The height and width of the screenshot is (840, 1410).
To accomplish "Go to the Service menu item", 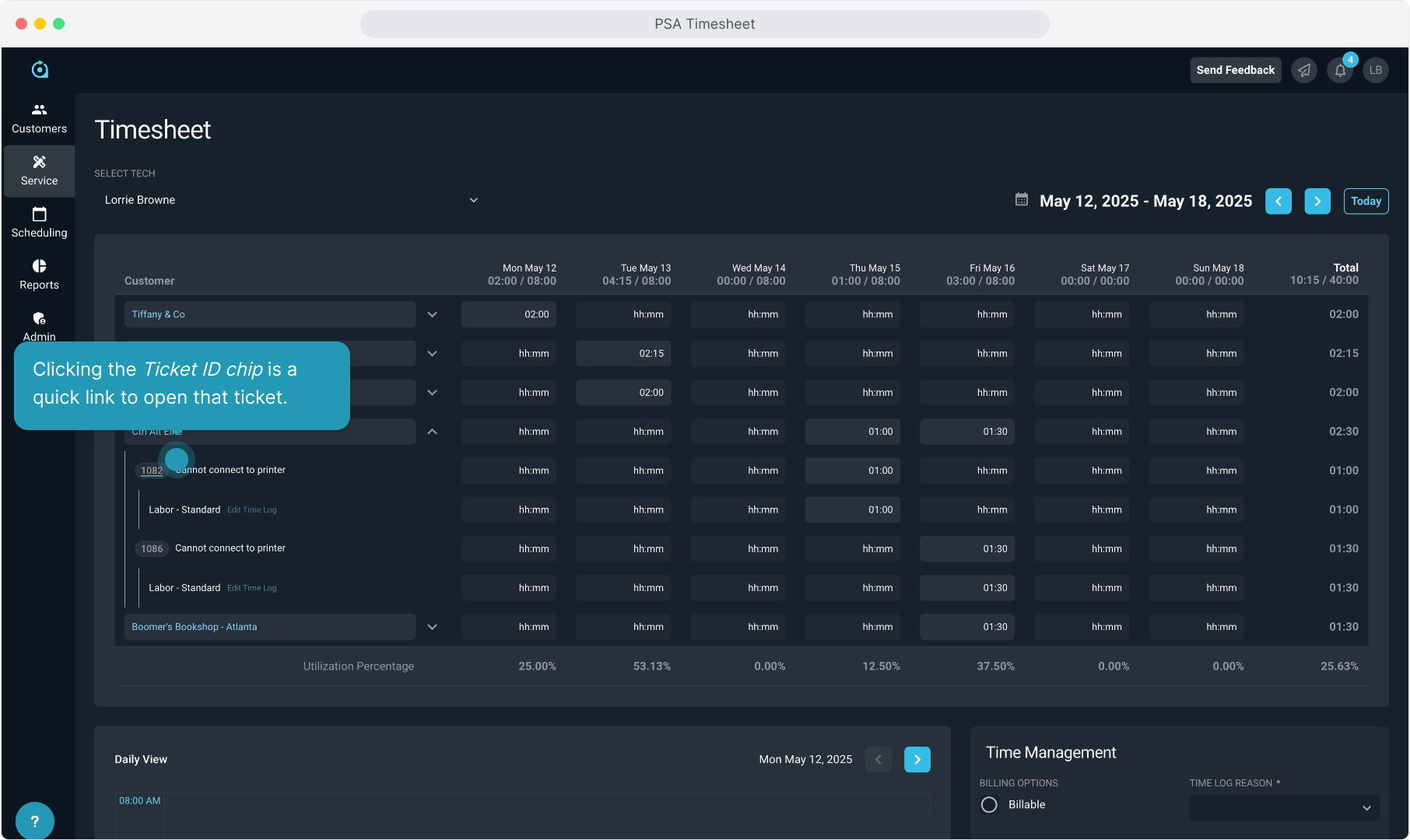I will [x=39, y=170].
